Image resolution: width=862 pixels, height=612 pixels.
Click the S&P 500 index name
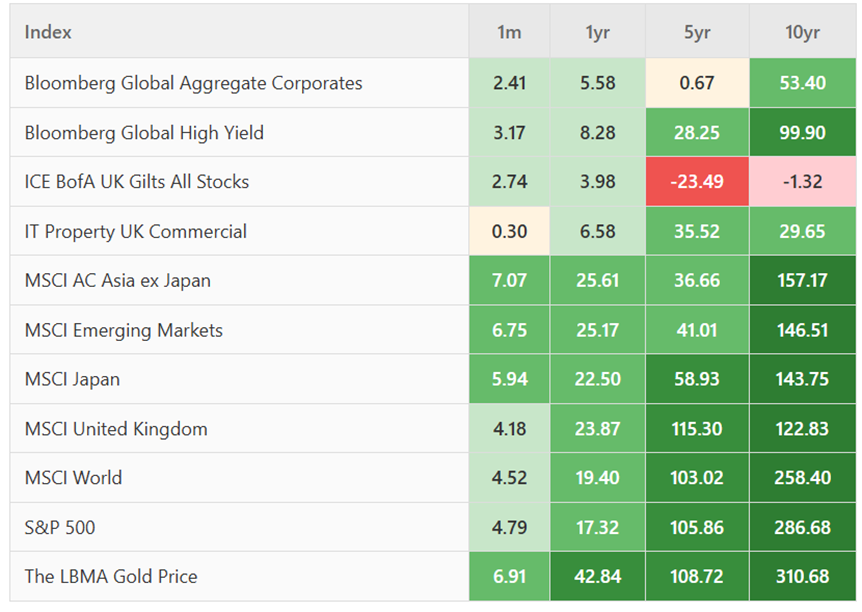(x=60, y=527)
